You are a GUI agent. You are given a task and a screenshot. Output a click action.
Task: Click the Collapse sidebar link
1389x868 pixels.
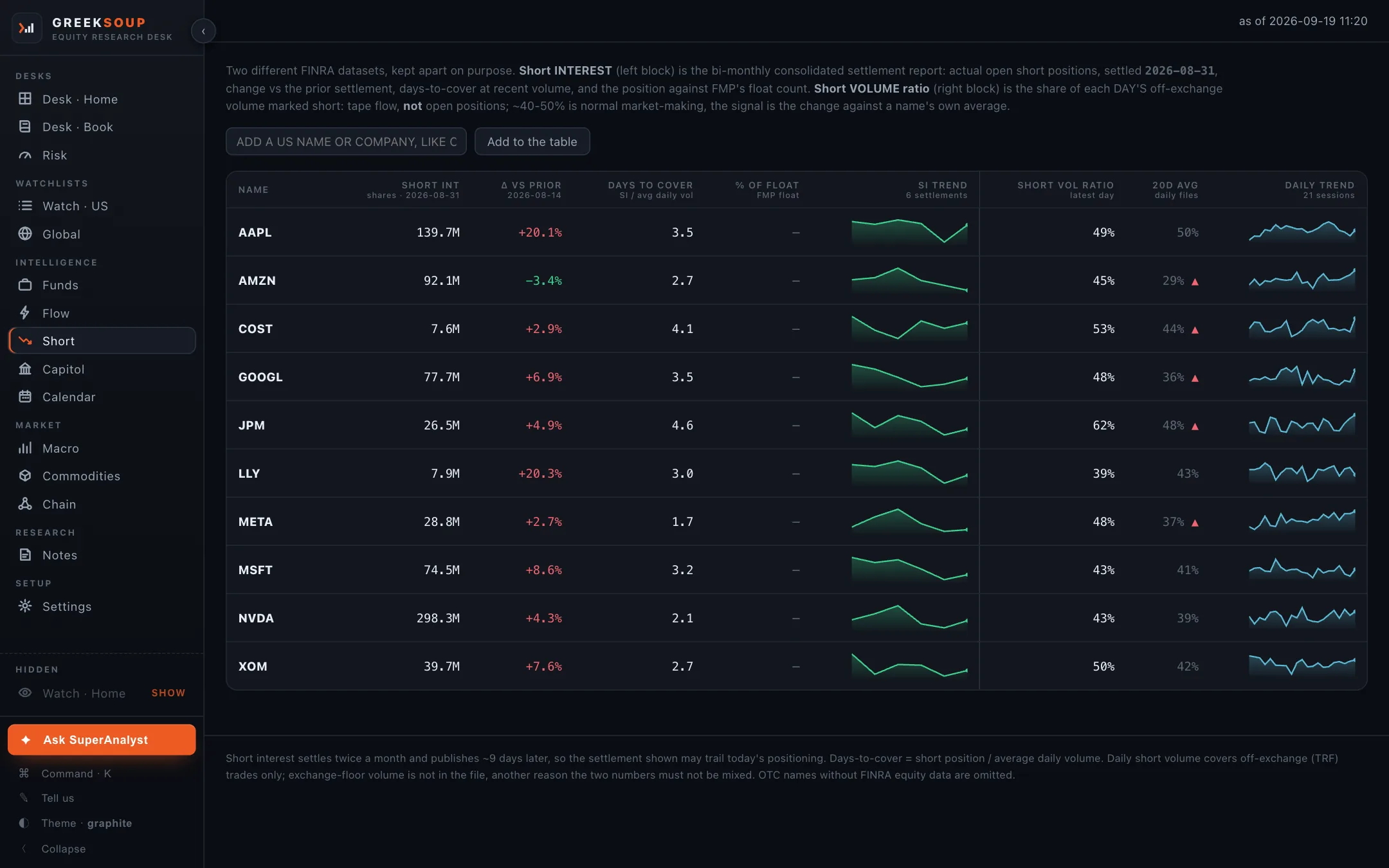(x=63, y=849)
